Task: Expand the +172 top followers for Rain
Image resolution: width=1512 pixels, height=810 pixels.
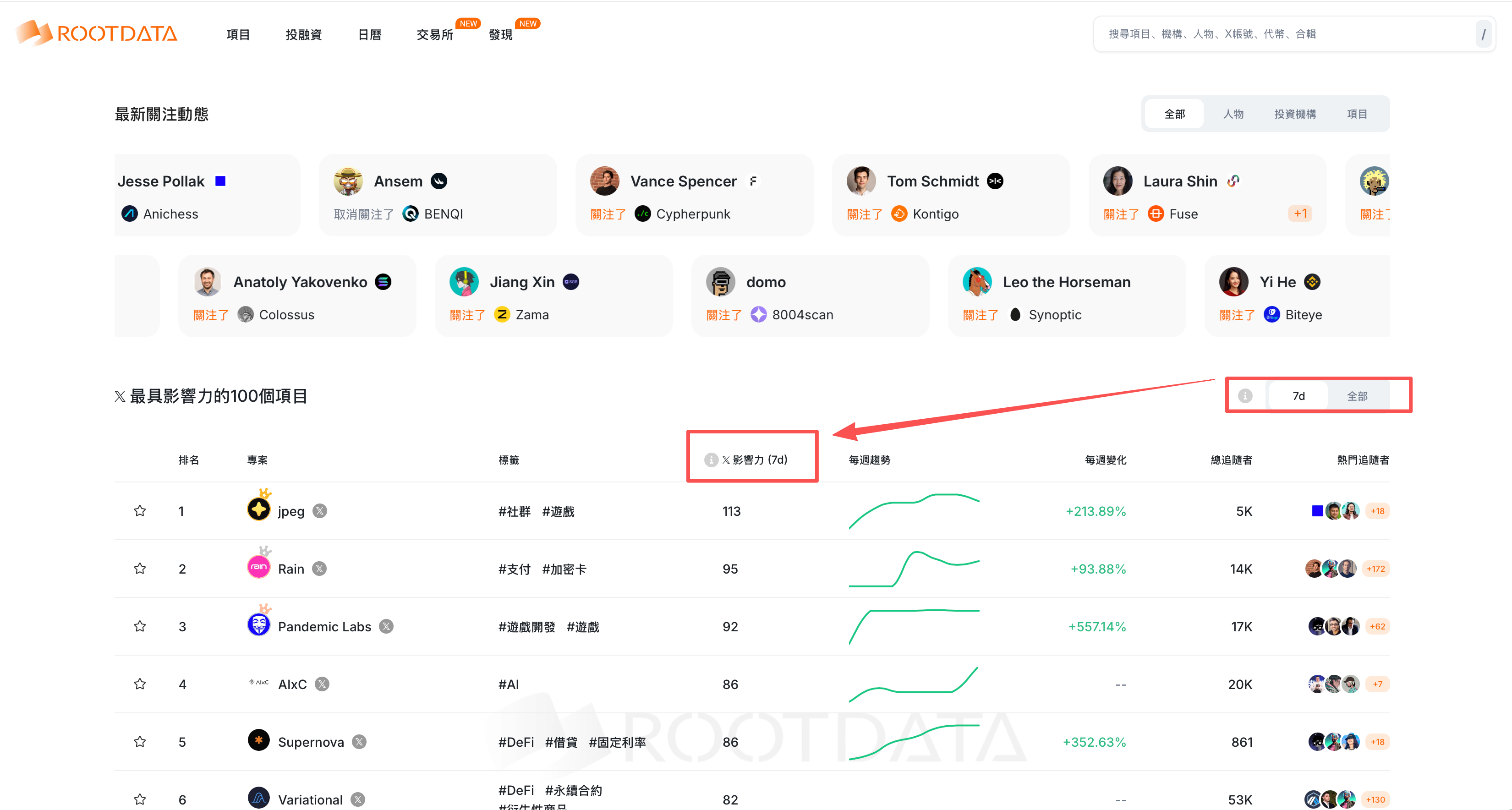Action: pyautogui.click(x=1376, y=568)
